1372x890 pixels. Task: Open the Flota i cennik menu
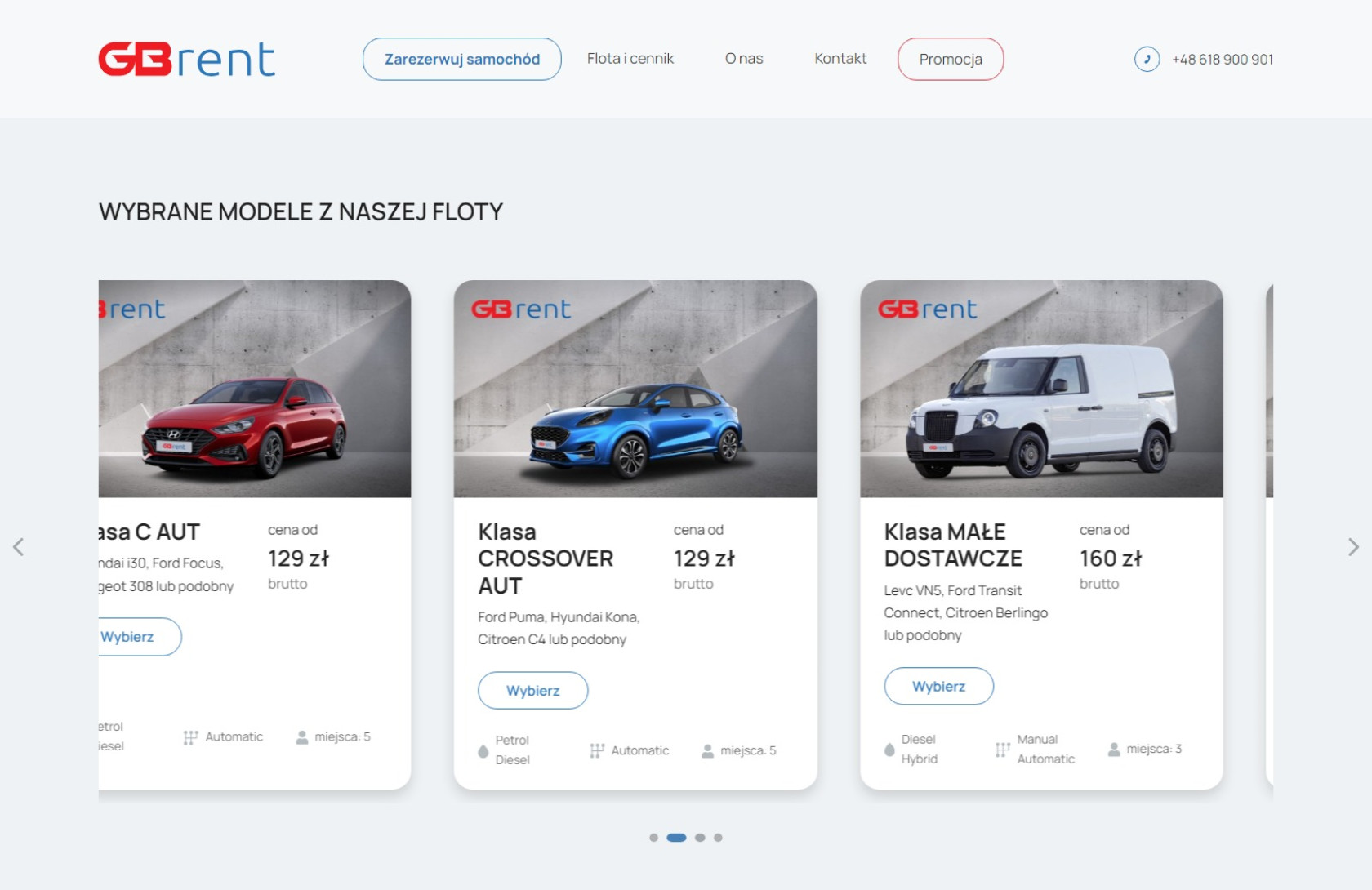click(630, 59)
